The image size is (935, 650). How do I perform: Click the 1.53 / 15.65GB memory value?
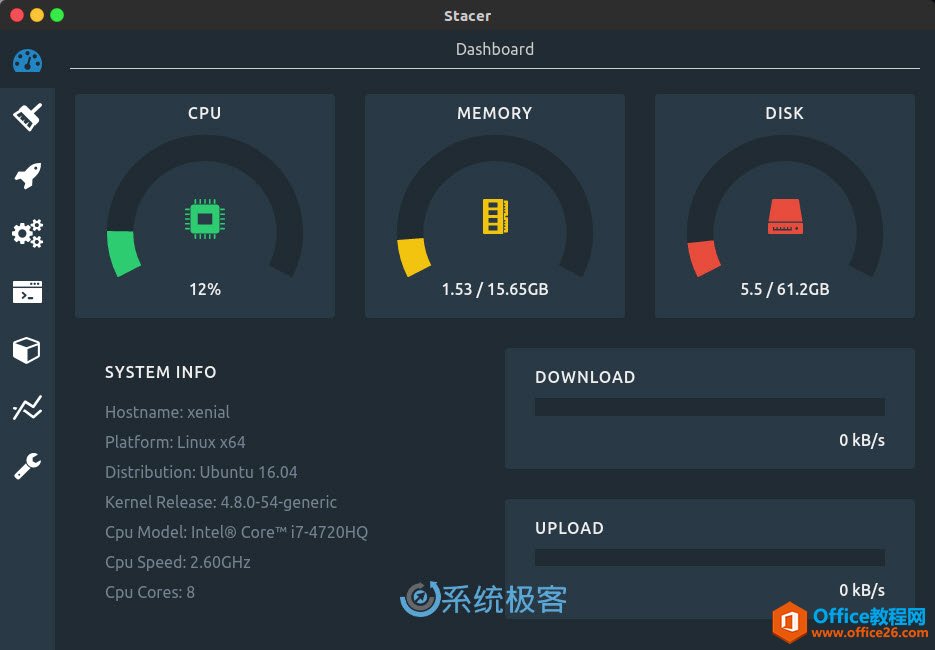pyautogui.click(x=495, y=289)
